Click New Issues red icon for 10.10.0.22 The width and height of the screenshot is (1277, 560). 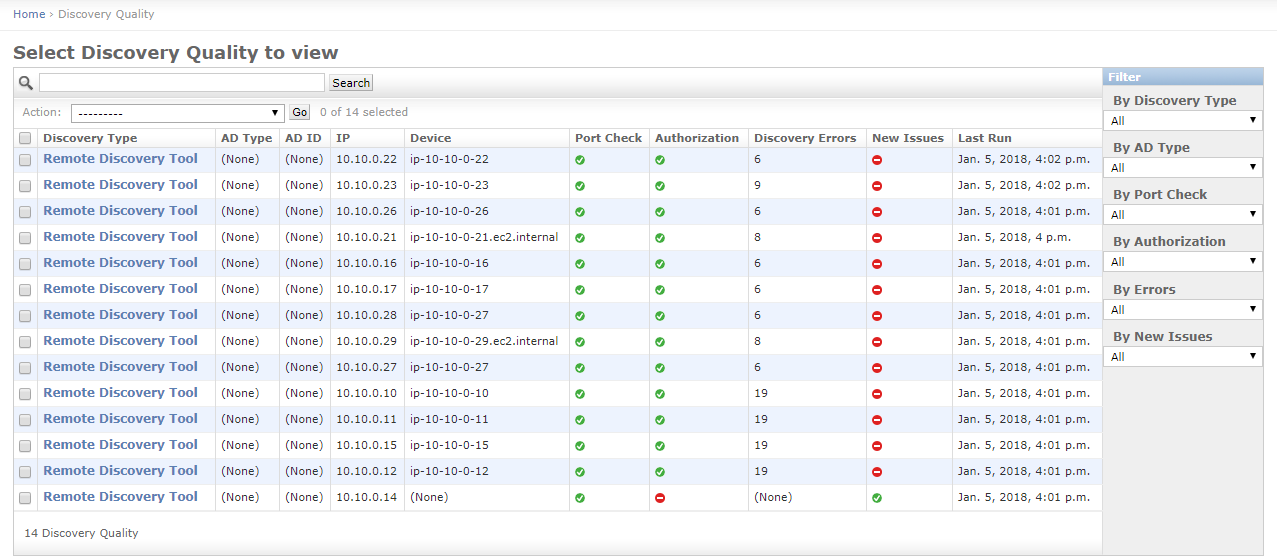(877, 160)
